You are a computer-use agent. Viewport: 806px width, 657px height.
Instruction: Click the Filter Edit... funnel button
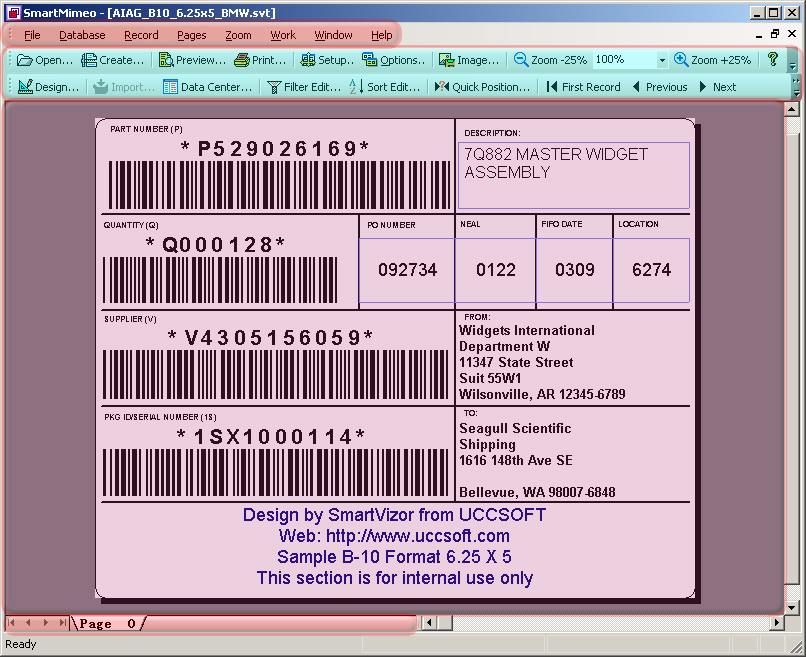tap(304, 87)
